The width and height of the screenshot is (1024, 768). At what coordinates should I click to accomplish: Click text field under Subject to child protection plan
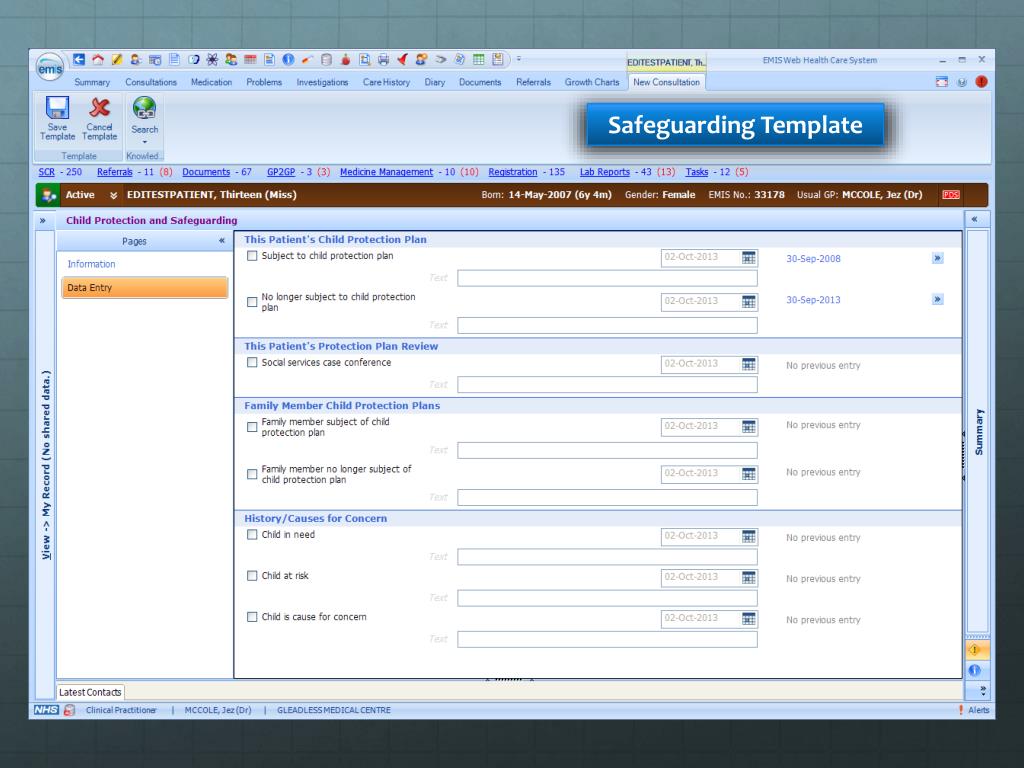point(607,279)
